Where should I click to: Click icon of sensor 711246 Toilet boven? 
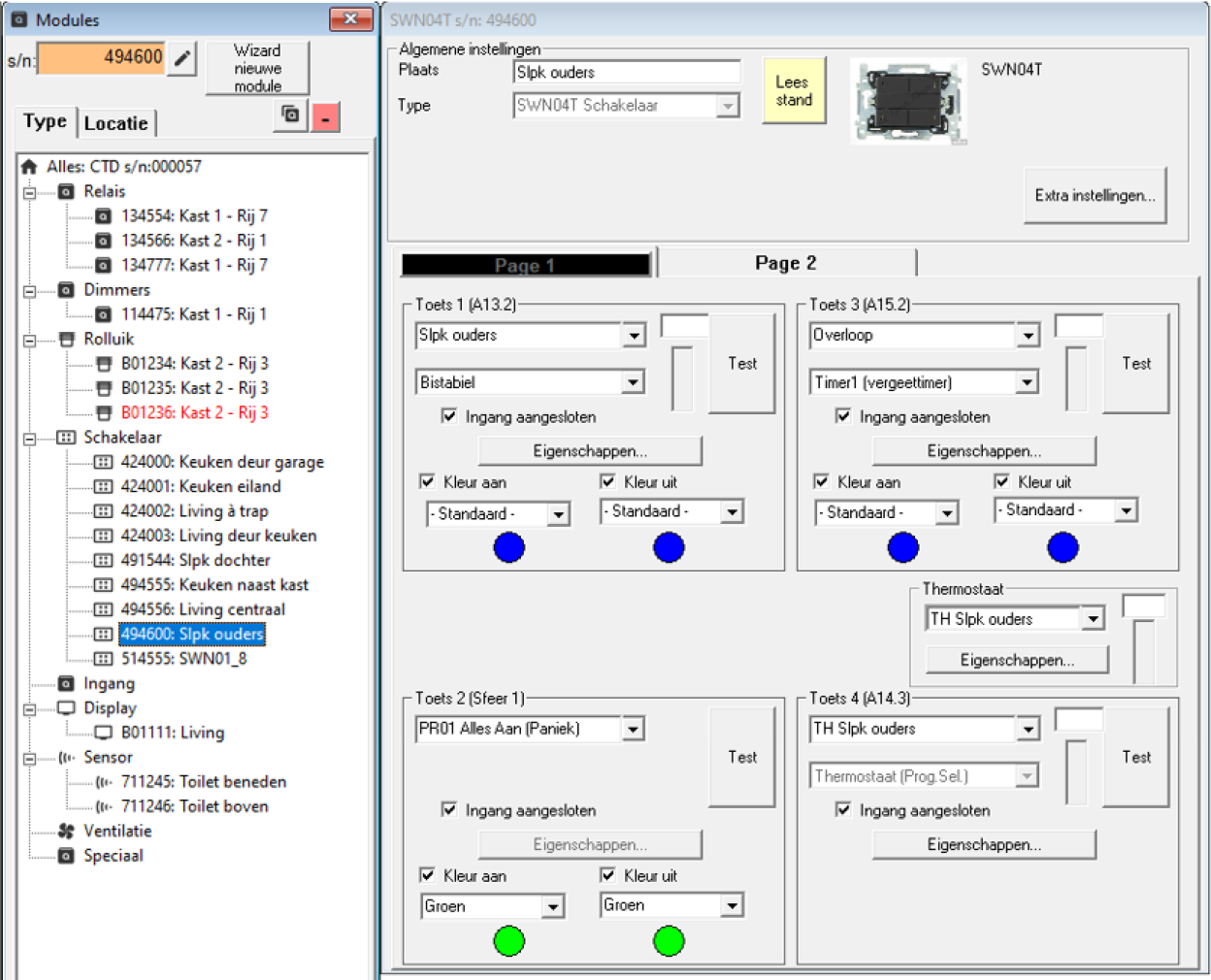tap(103, 806)
